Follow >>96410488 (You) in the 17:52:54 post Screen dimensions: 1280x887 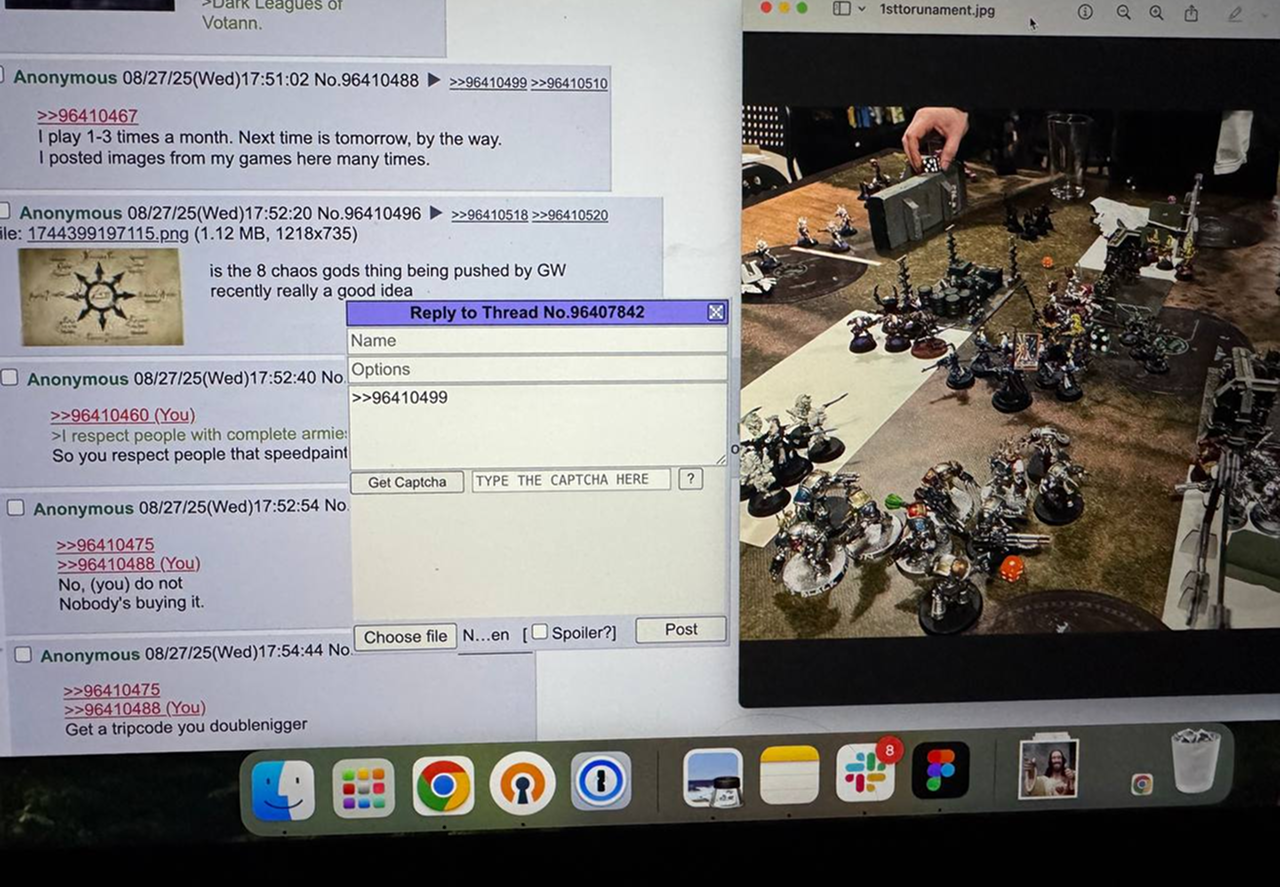pos(128,564)
